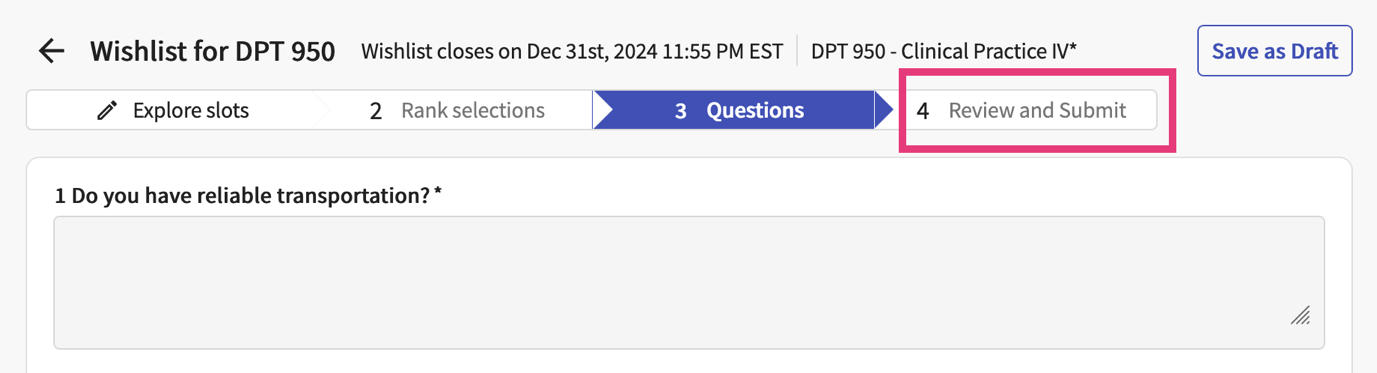Select the Questions step
This screenshot has width=1377, height=373.
pyautogui.click(x=734, y=110)
